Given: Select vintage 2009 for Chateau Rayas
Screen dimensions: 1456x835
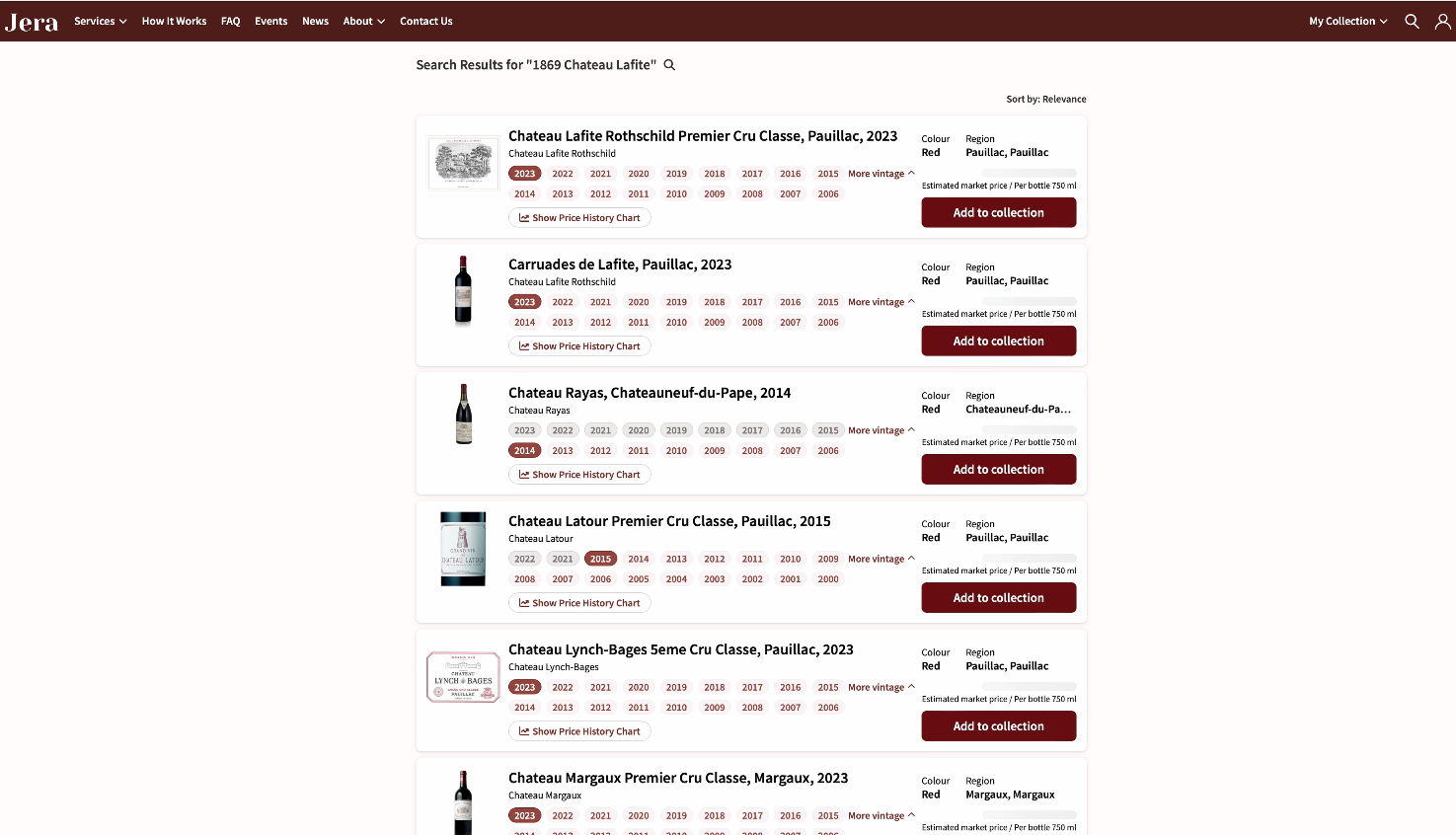Looking at the screenshot, I should pyautogui.click(x=715, y=451).
